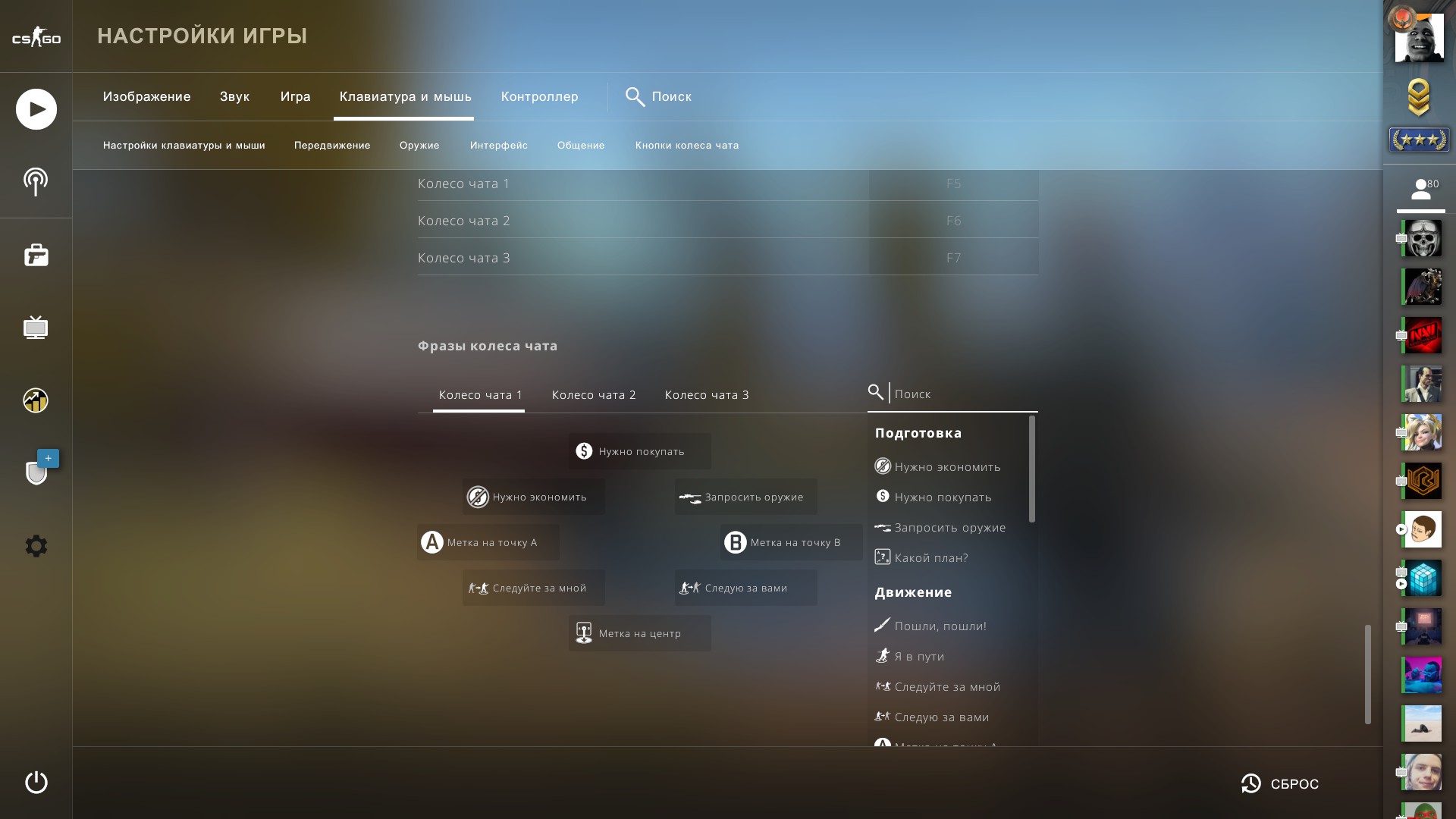Change the Колесо чата 1 keybind F5
The image size is (1456, 819).
tap(953, 184)
